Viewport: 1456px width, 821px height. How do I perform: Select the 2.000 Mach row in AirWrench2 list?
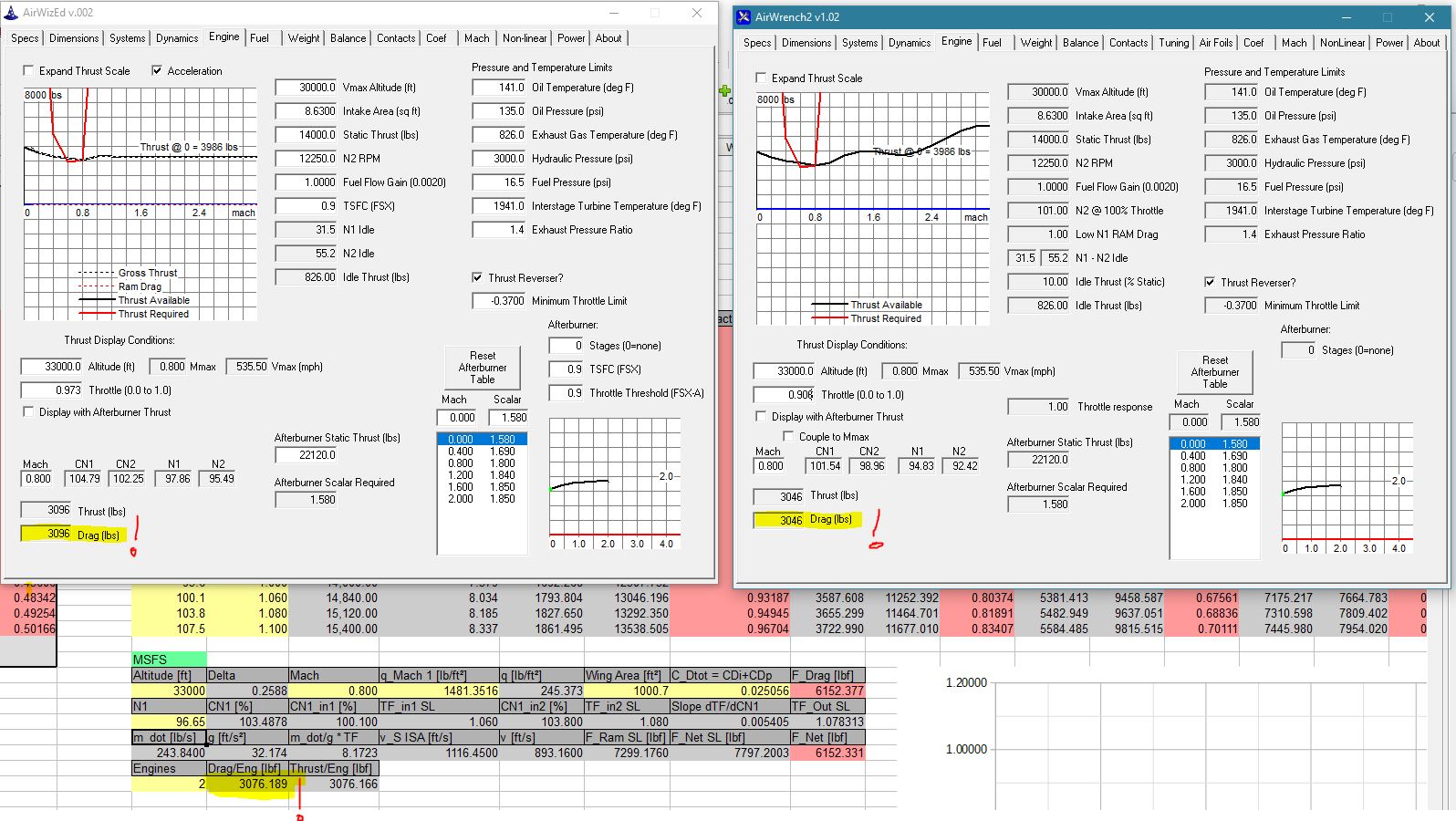[1214, 504]
